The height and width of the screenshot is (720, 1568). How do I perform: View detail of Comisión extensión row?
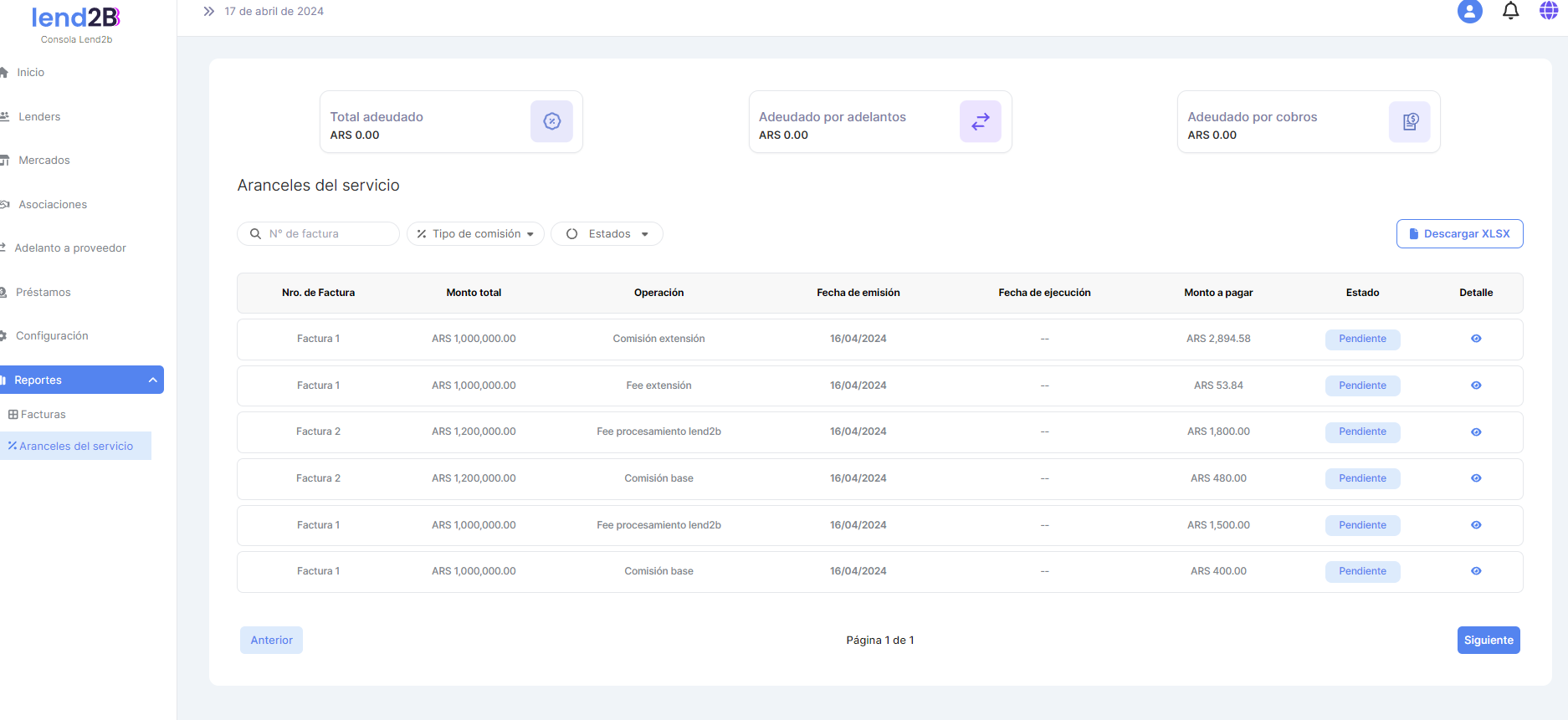[x=1476, y=339]
